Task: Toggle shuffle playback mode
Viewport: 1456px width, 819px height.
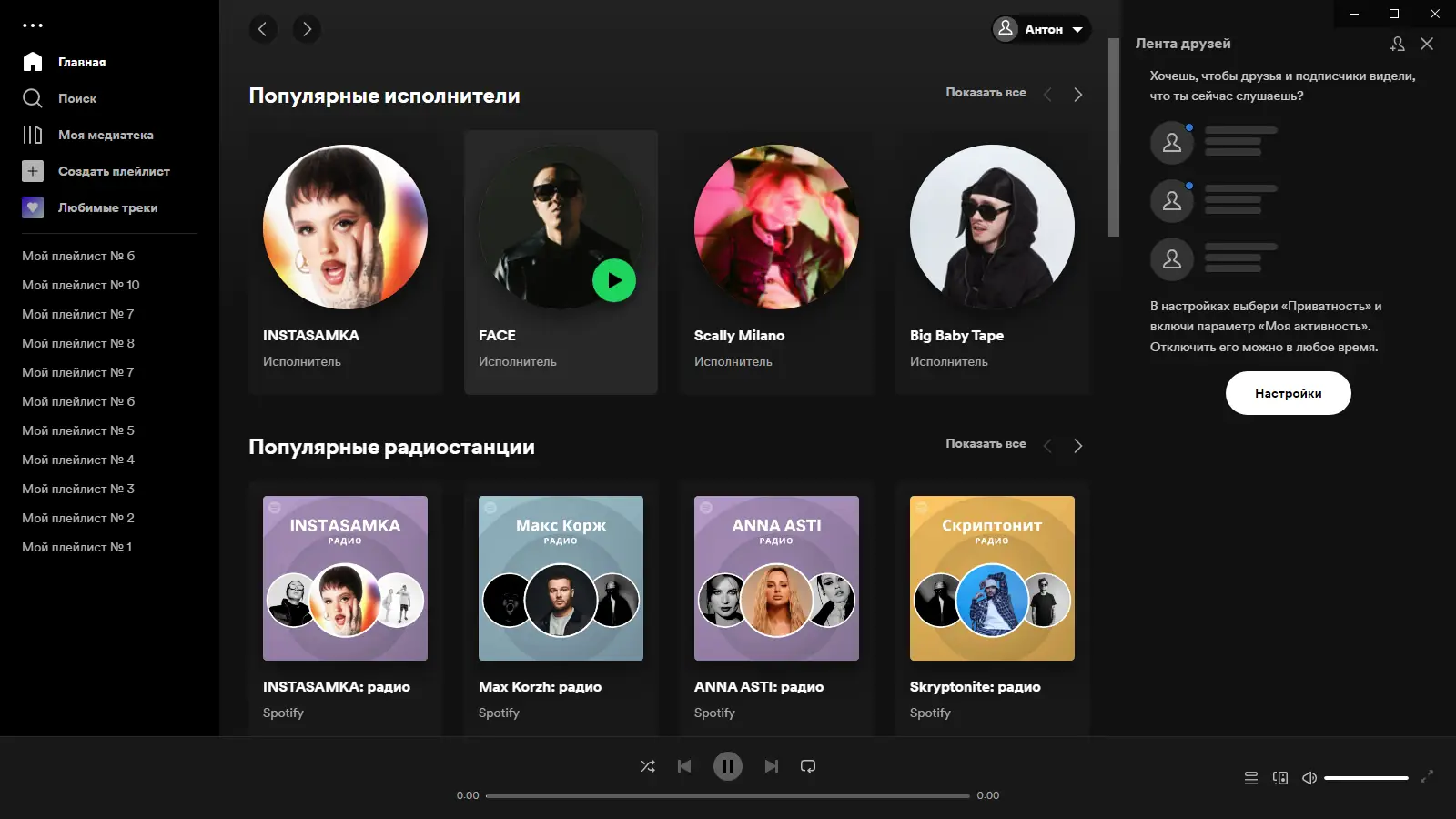Action: click(x=648, y=765)
